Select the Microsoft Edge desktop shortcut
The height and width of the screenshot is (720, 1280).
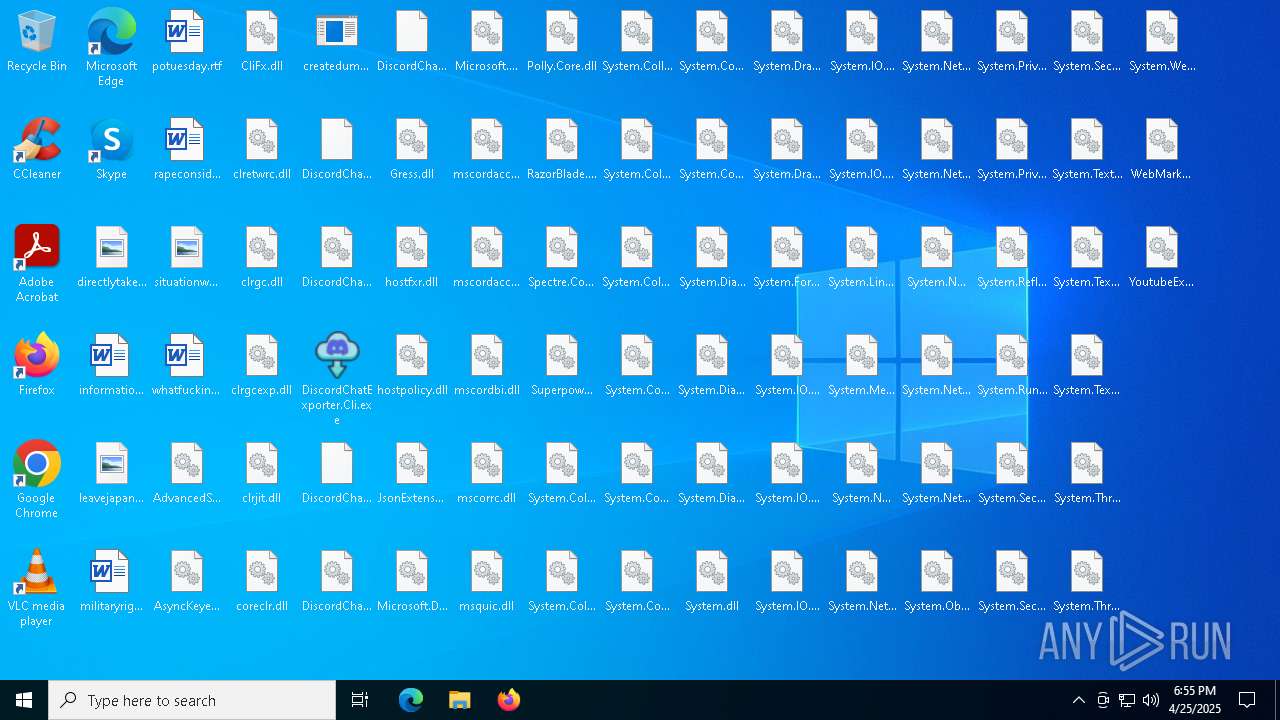click(111, 48)
